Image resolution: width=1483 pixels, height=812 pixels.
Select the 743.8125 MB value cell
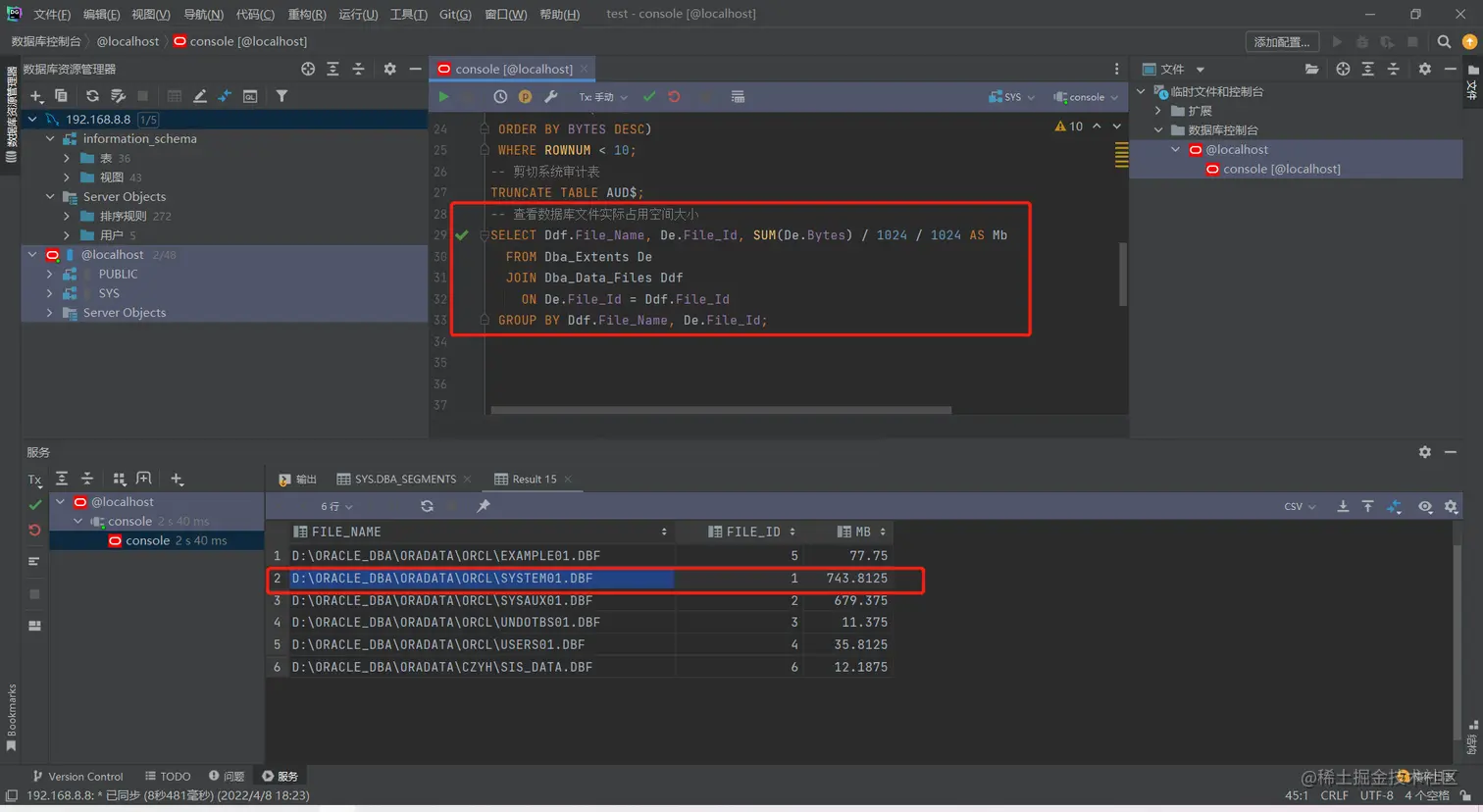(x=846, y=578)
